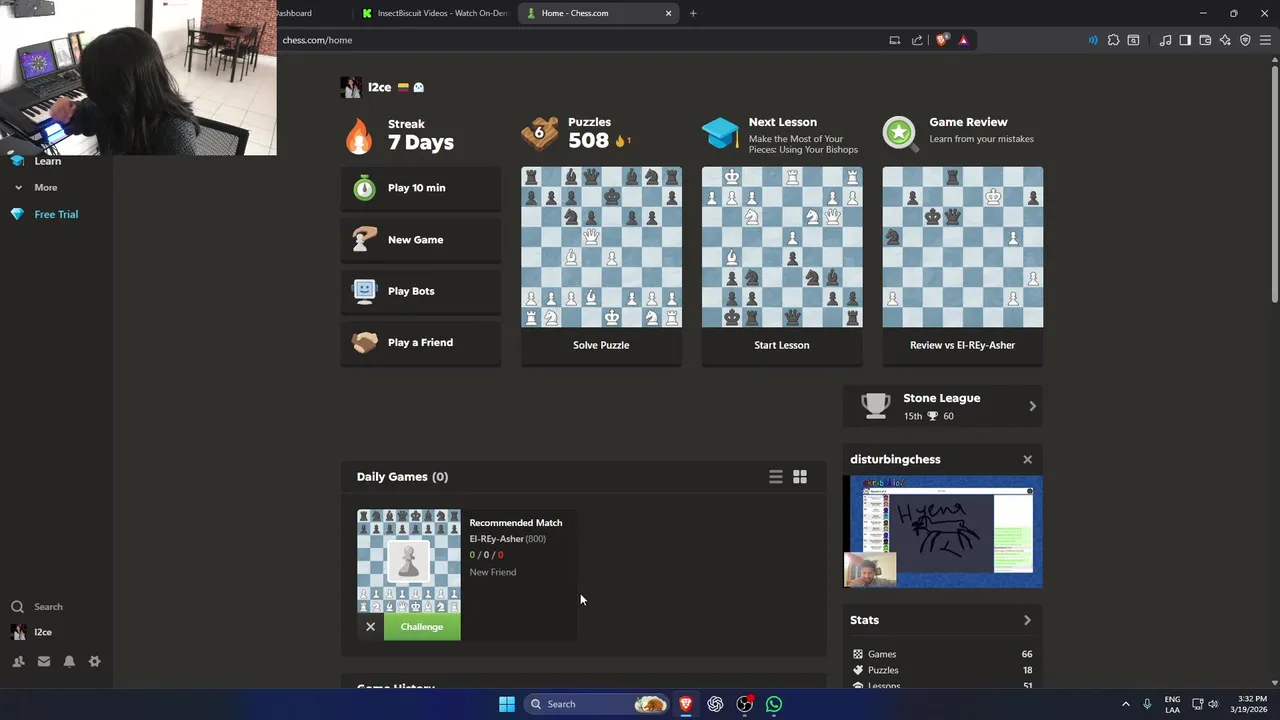Click the Streak flame icon
Viewport: 1280px width, 720px height.
tap(359, 135)
